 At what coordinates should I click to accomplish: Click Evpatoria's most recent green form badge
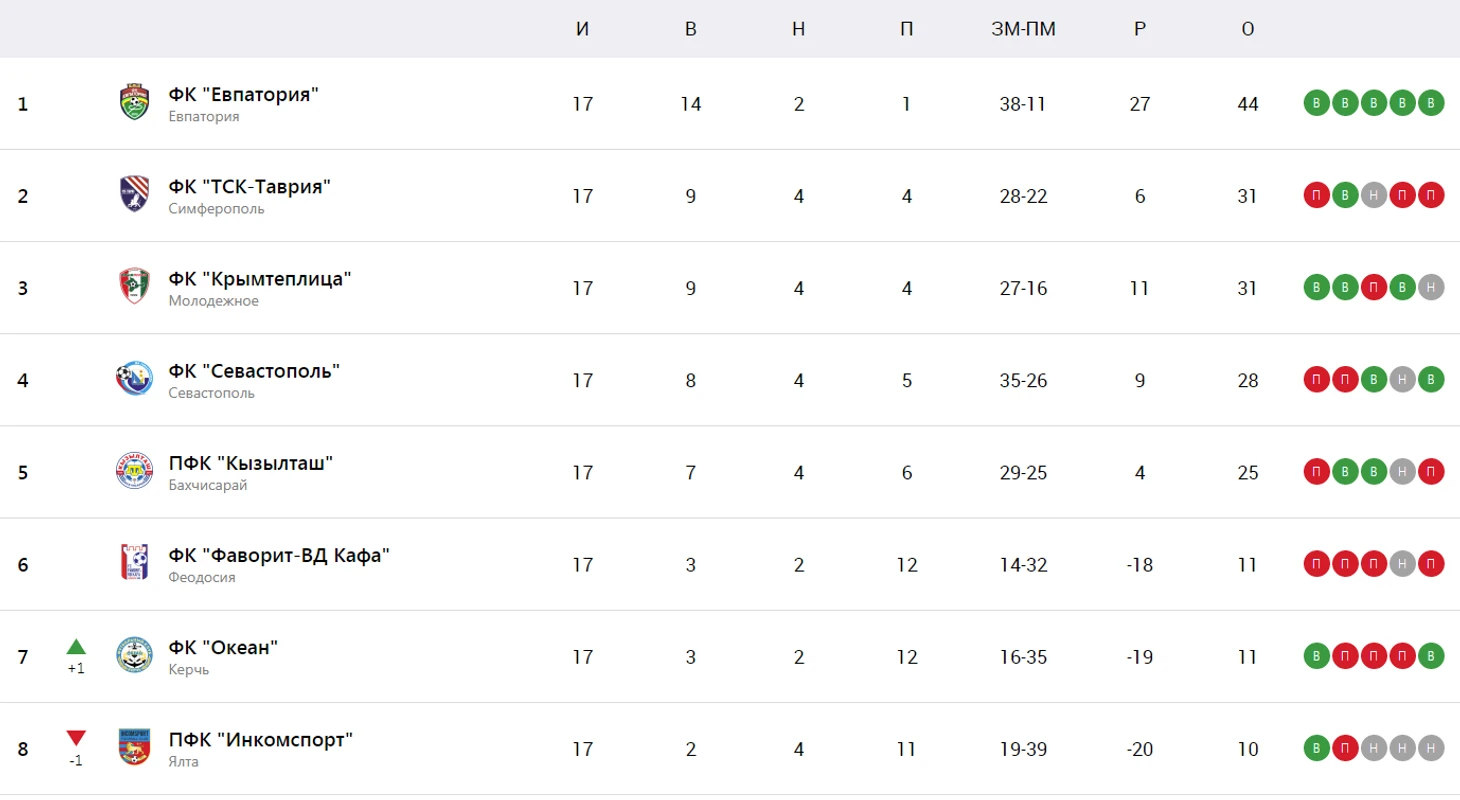[1431, 104]
